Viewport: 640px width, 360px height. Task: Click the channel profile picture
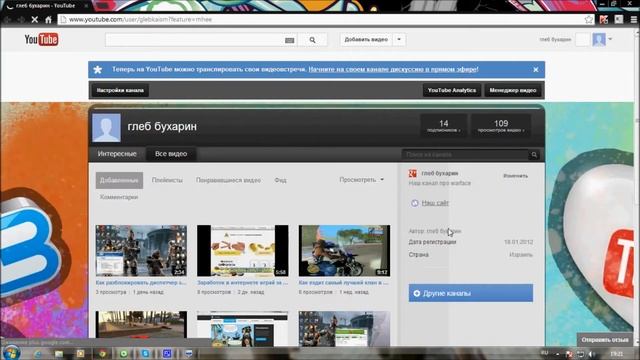[x=107, y=128]
